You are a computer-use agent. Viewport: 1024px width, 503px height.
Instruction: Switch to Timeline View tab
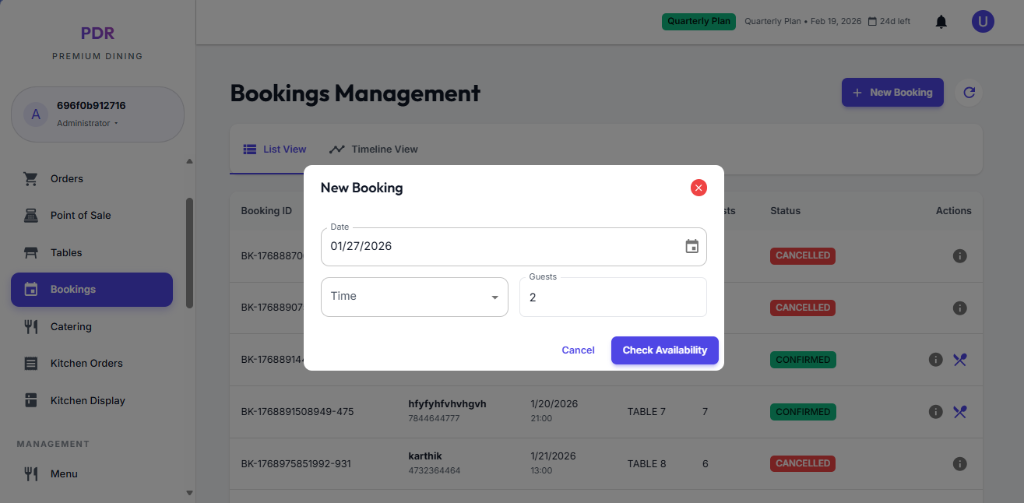click(373, 149)
